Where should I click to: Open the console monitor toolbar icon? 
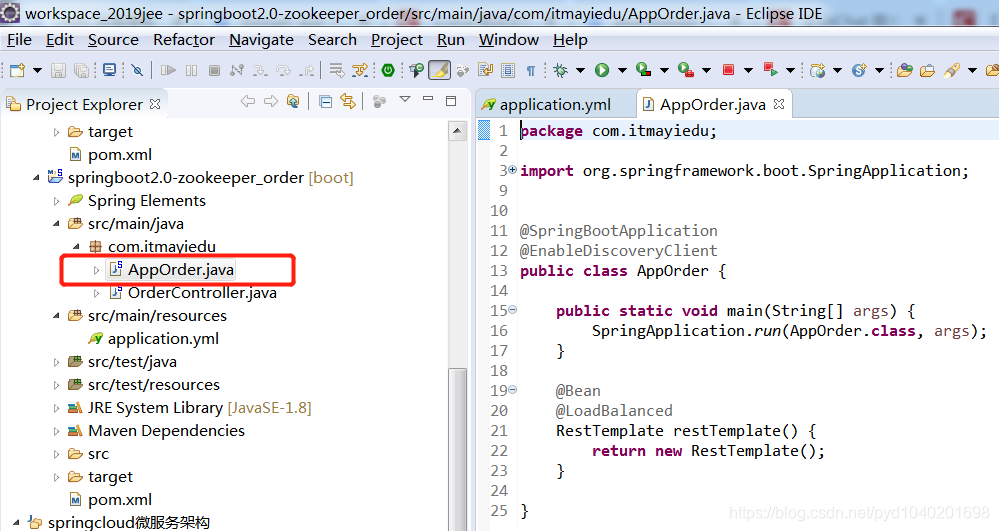click(x=110, y=70)
